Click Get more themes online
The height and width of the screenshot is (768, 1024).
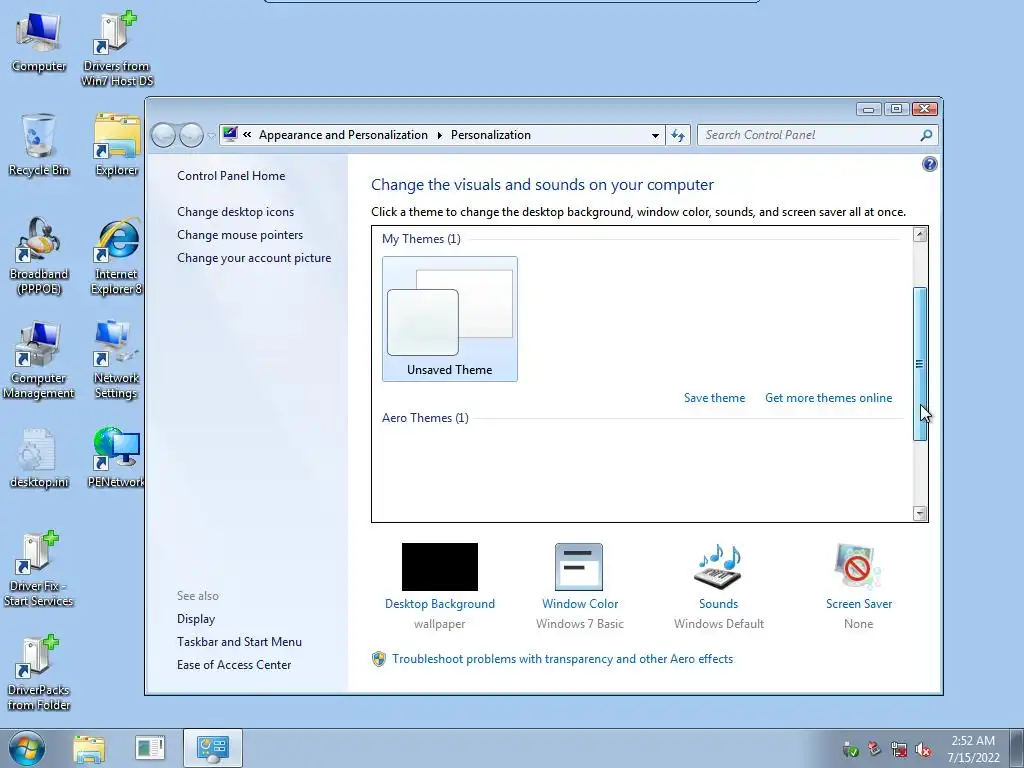(829, 398)
